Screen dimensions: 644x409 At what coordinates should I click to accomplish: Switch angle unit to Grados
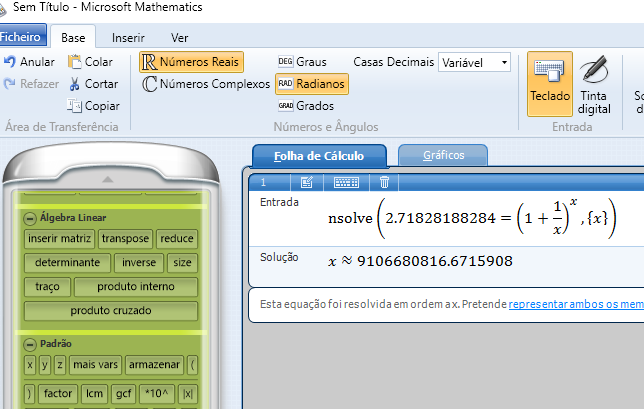(x=306, y=106)
